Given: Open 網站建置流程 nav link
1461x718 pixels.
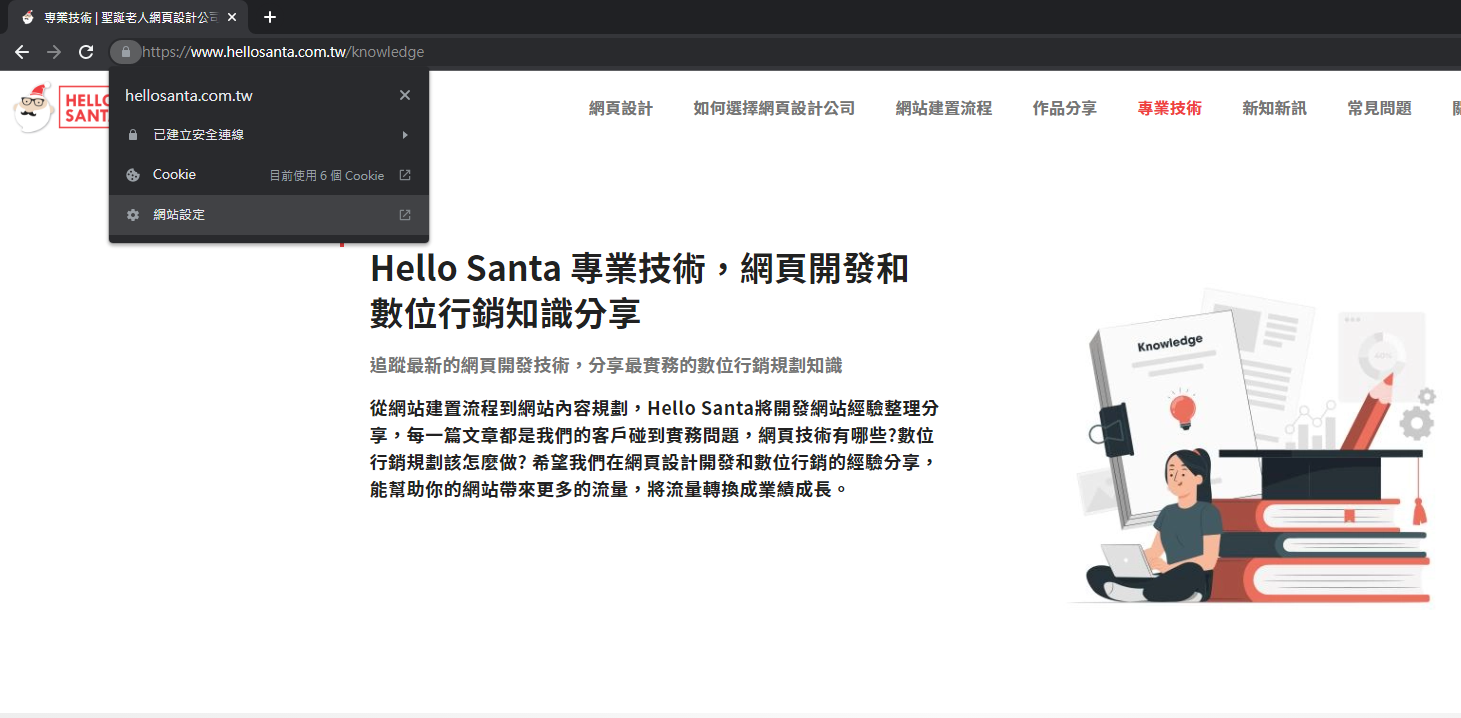Looking at the screenshot, I should 944,108.
